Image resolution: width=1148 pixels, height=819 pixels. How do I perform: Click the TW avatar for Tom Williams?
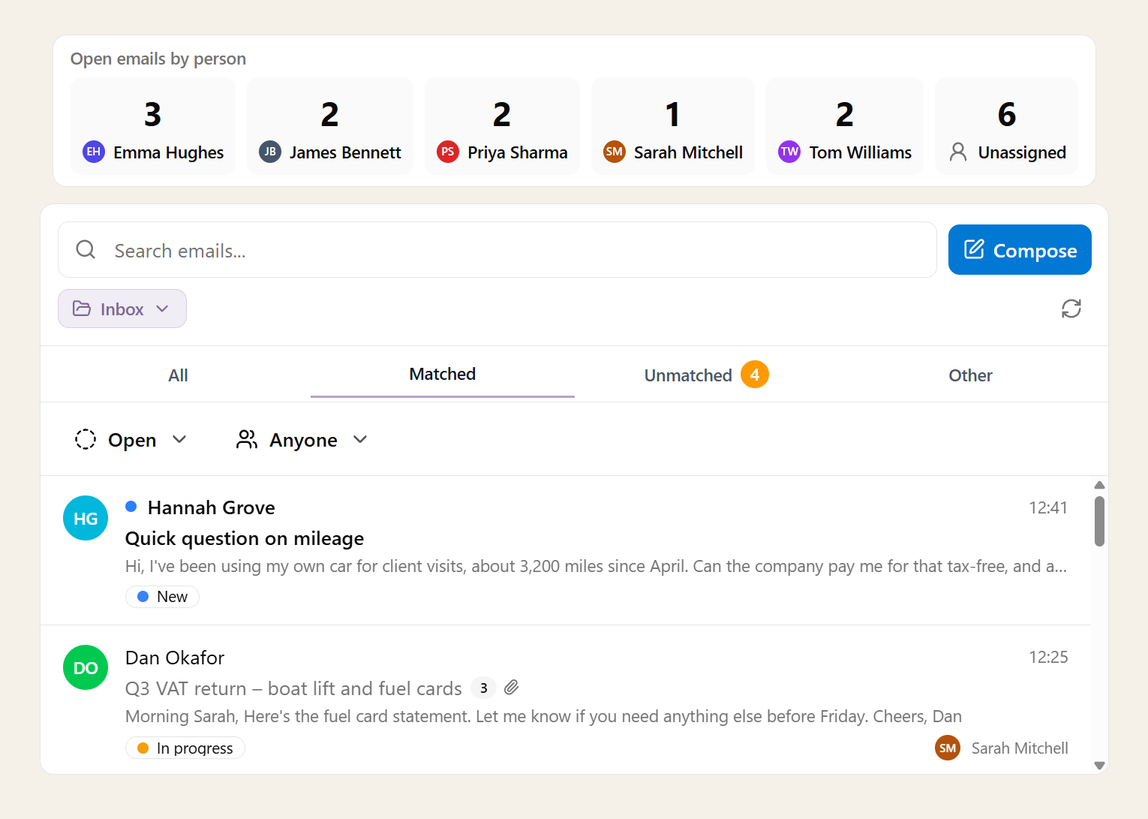pyautogui.click(x=789, y=152)
